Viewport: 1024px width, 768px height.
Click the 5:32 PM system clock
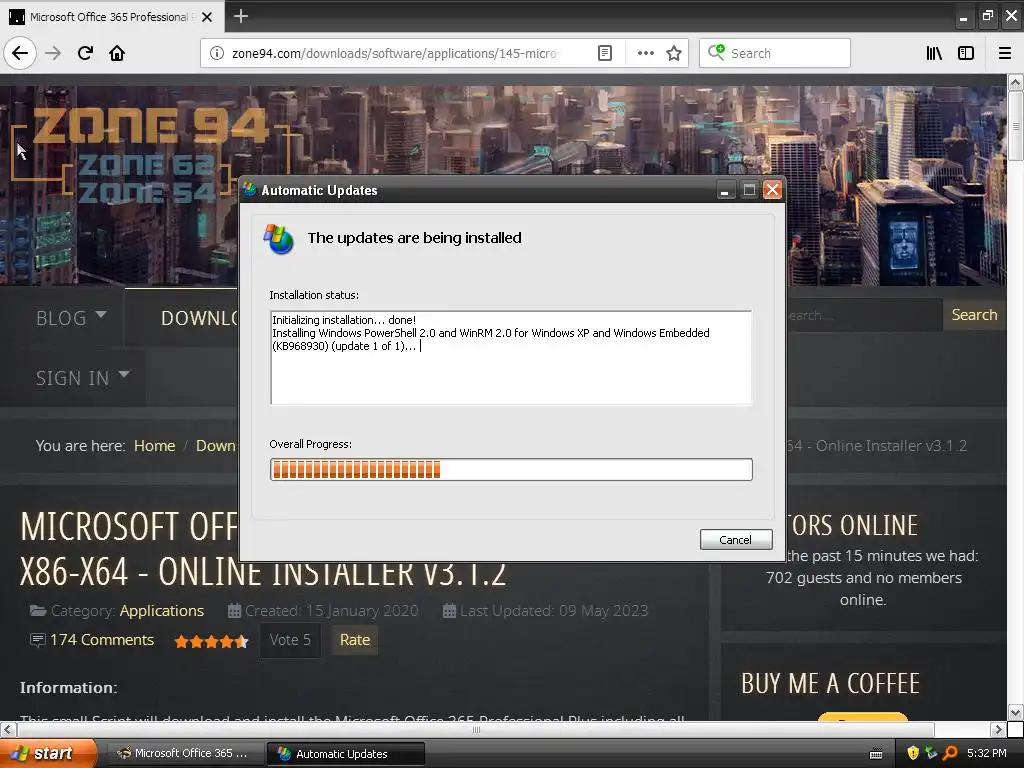(987, 753)
